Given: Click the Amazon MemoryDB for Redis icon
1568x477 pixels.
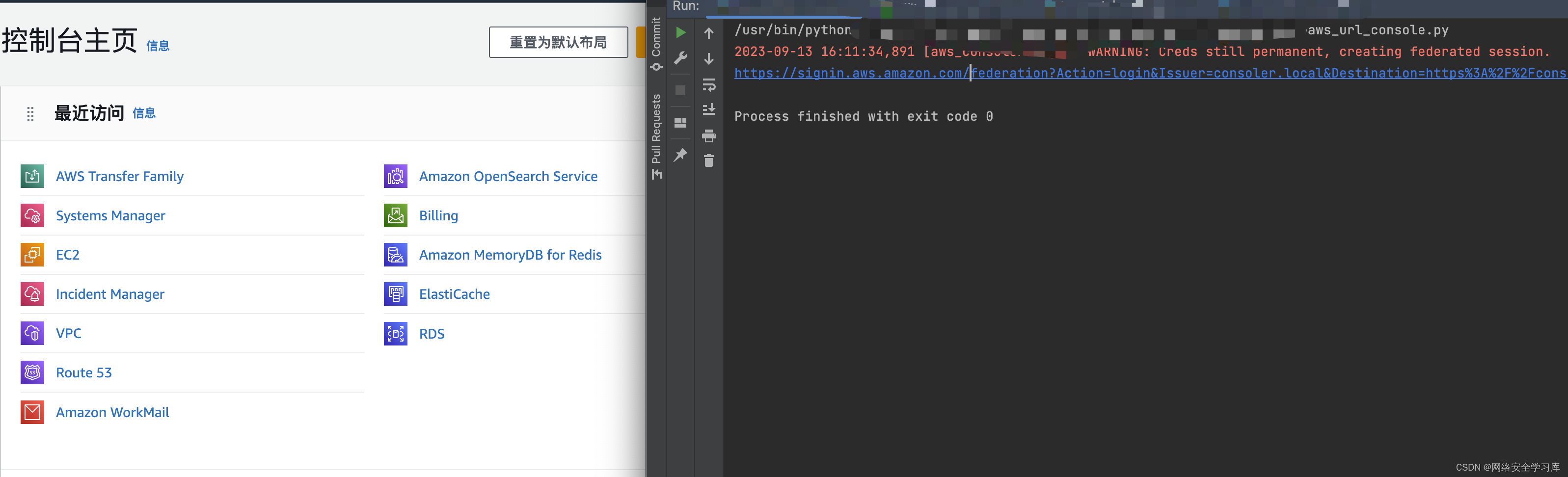Looking at the screenshot, I should [x=396, y=255].
